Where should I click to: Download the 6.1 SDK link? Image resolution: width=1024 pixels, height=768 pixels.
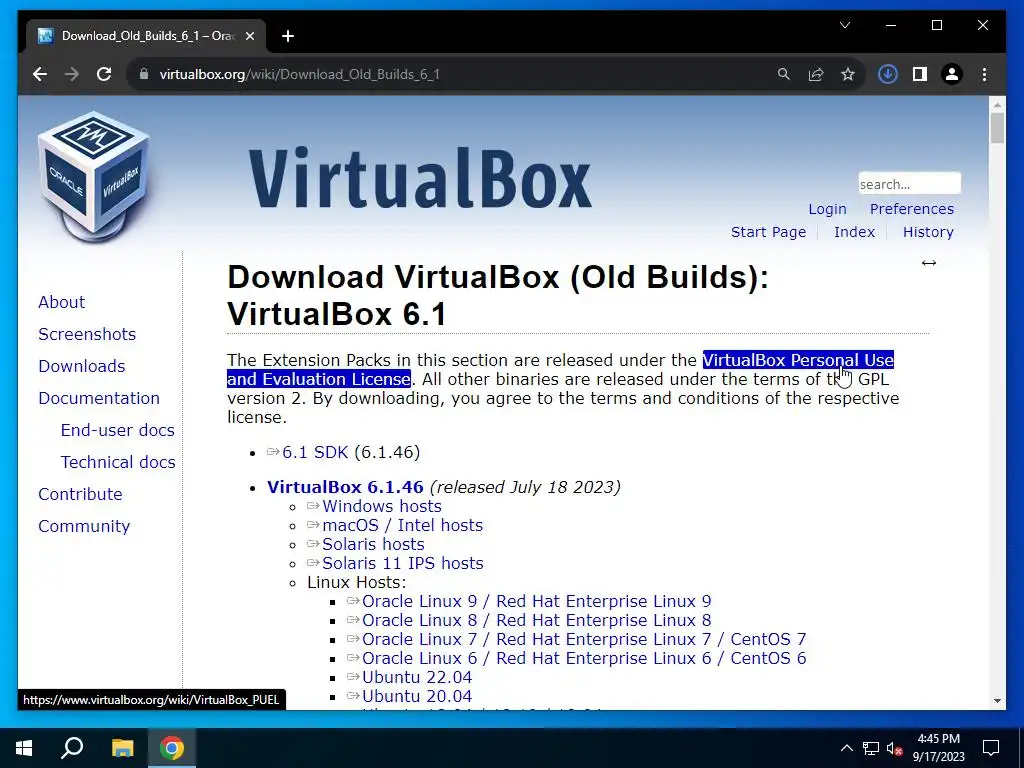point(315,453)
